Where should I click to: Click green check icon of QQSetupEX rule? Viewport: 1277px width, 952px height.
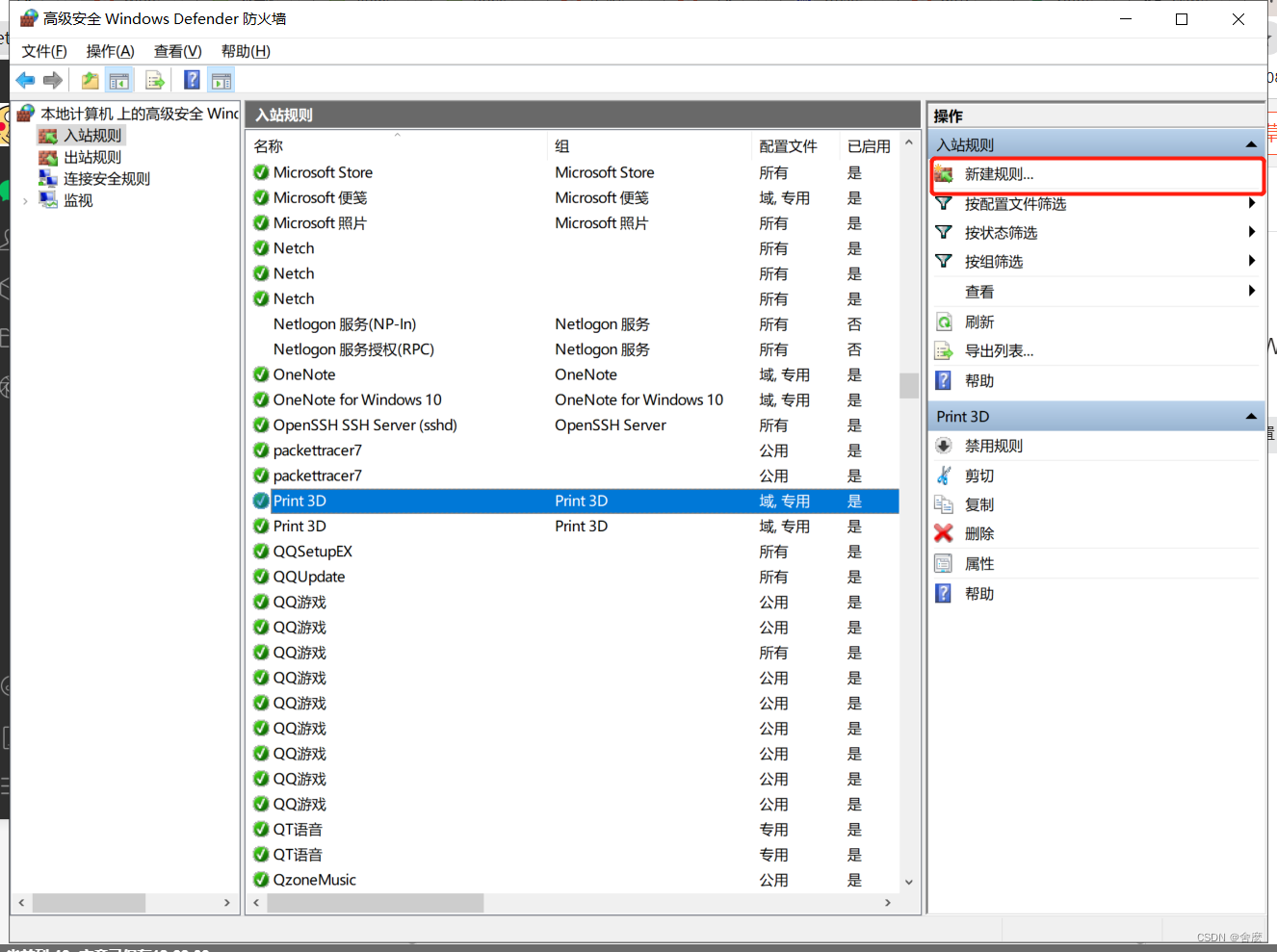pos(261,552)
